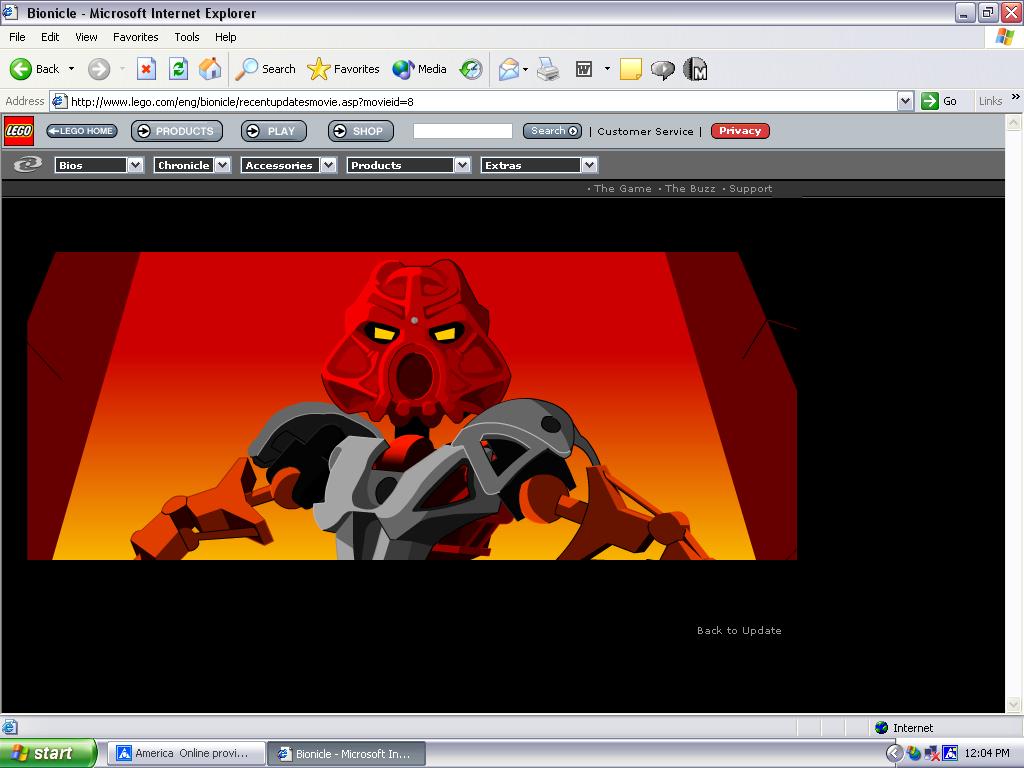Expand the Chronicle dropdown
The height and width of the screenshot is (768, 1024).
click(223, 165)
